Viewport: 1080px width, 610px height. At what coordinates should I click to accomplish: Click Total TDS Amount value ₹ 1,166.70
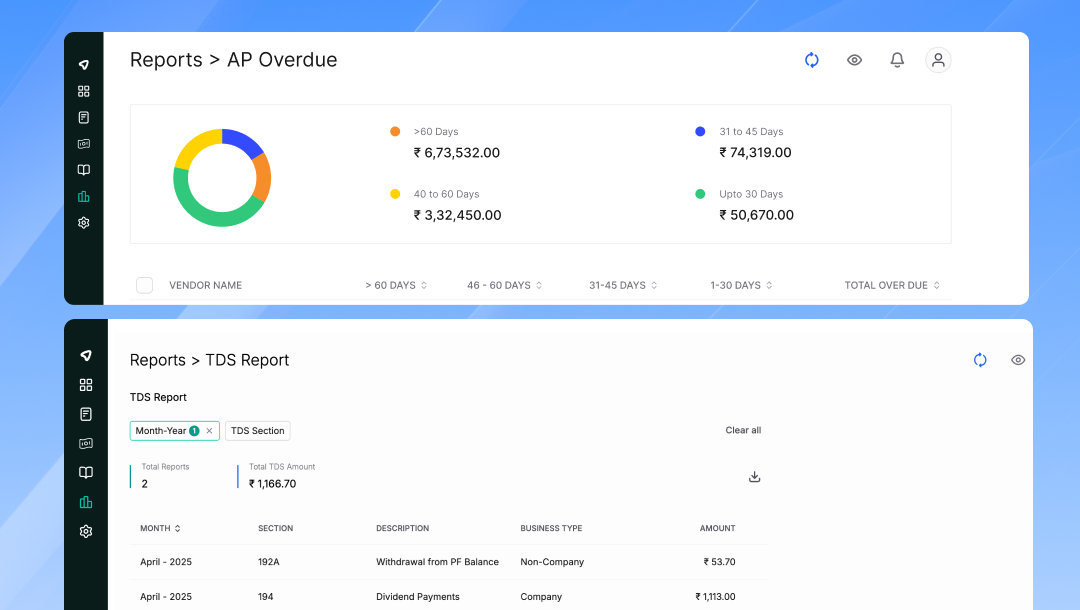coord(272,484)
